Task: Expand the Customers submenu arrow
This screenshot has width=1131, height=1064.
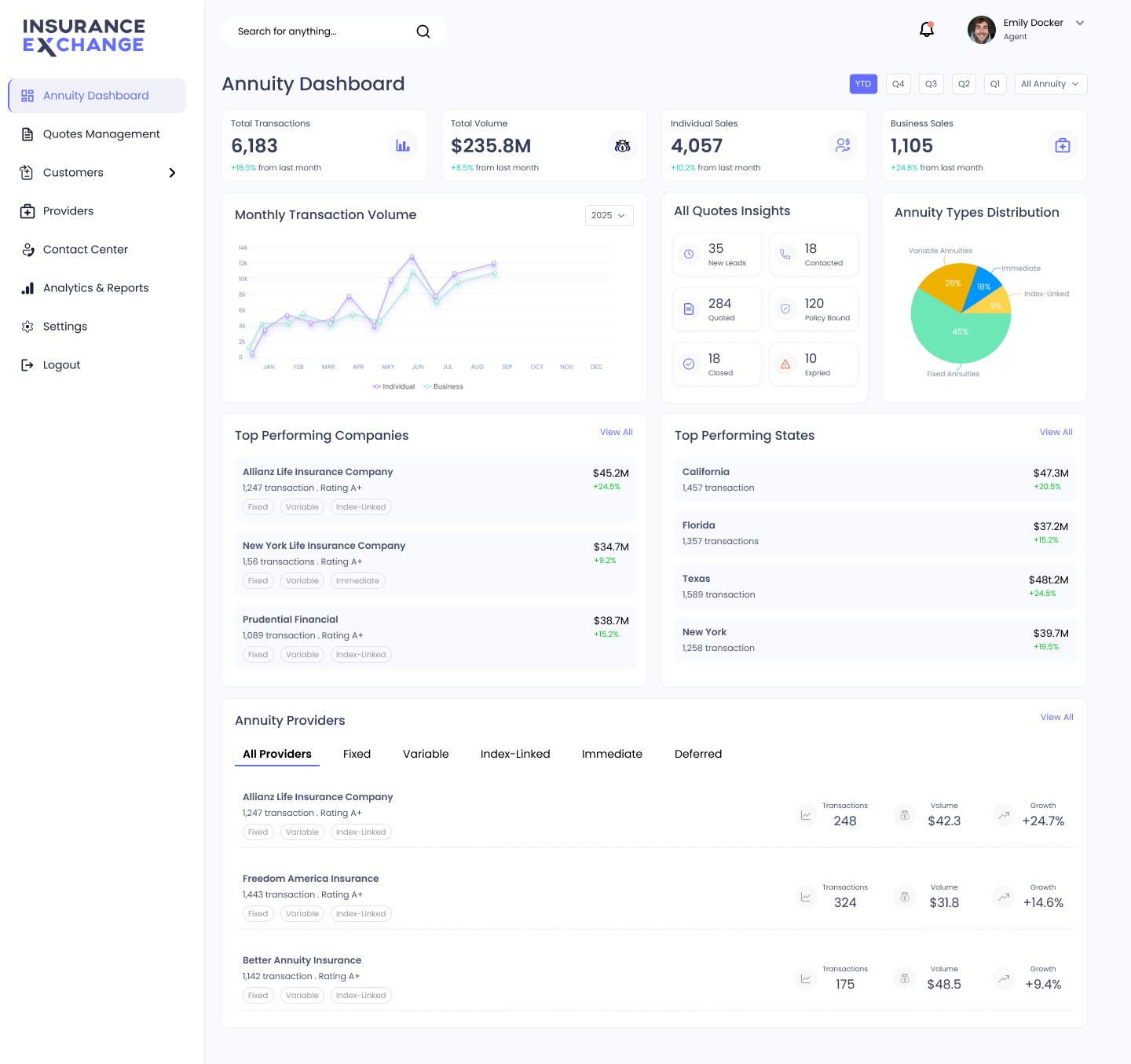Action: click(x=172, y=173)
